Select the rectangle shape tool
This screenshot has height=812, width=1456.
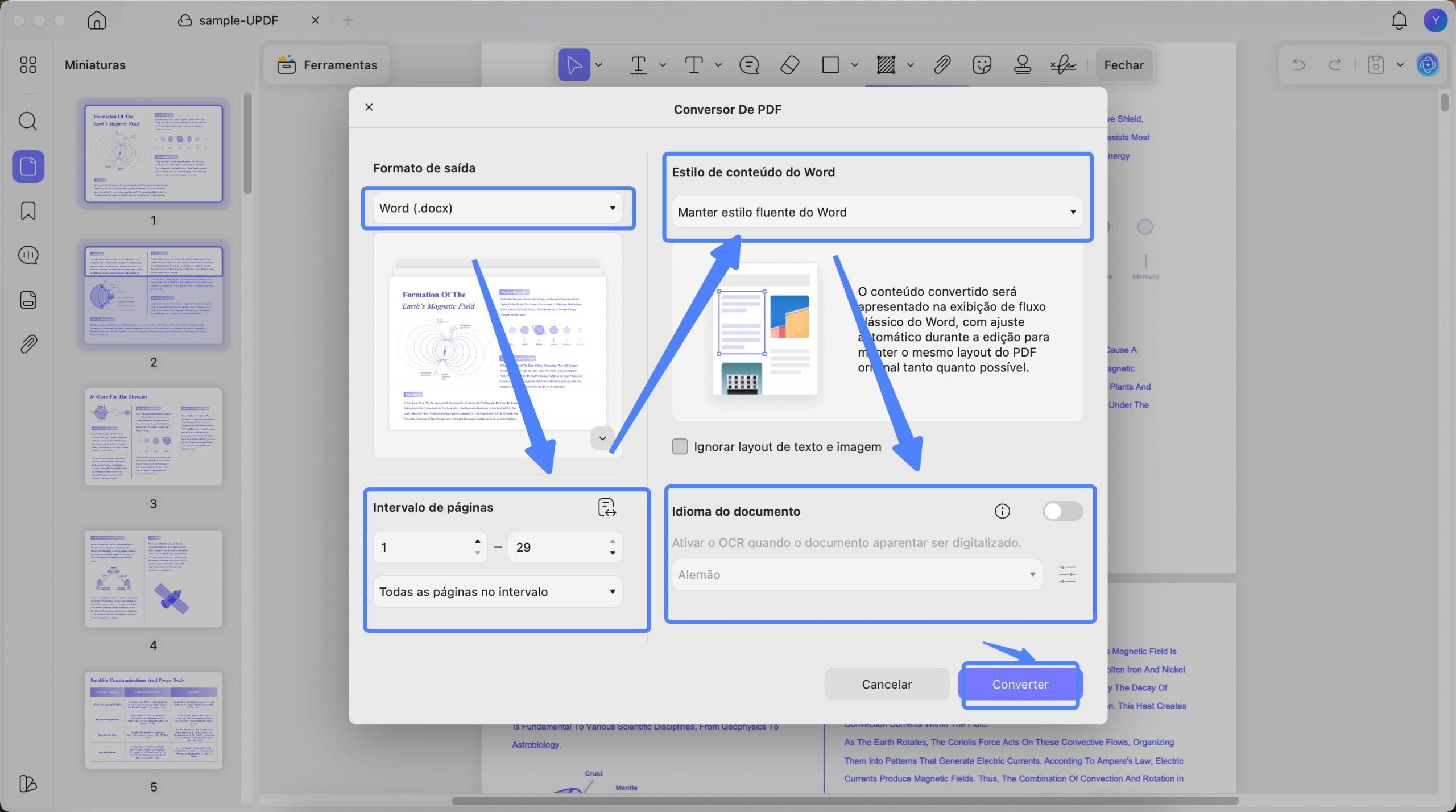[830, 65]
